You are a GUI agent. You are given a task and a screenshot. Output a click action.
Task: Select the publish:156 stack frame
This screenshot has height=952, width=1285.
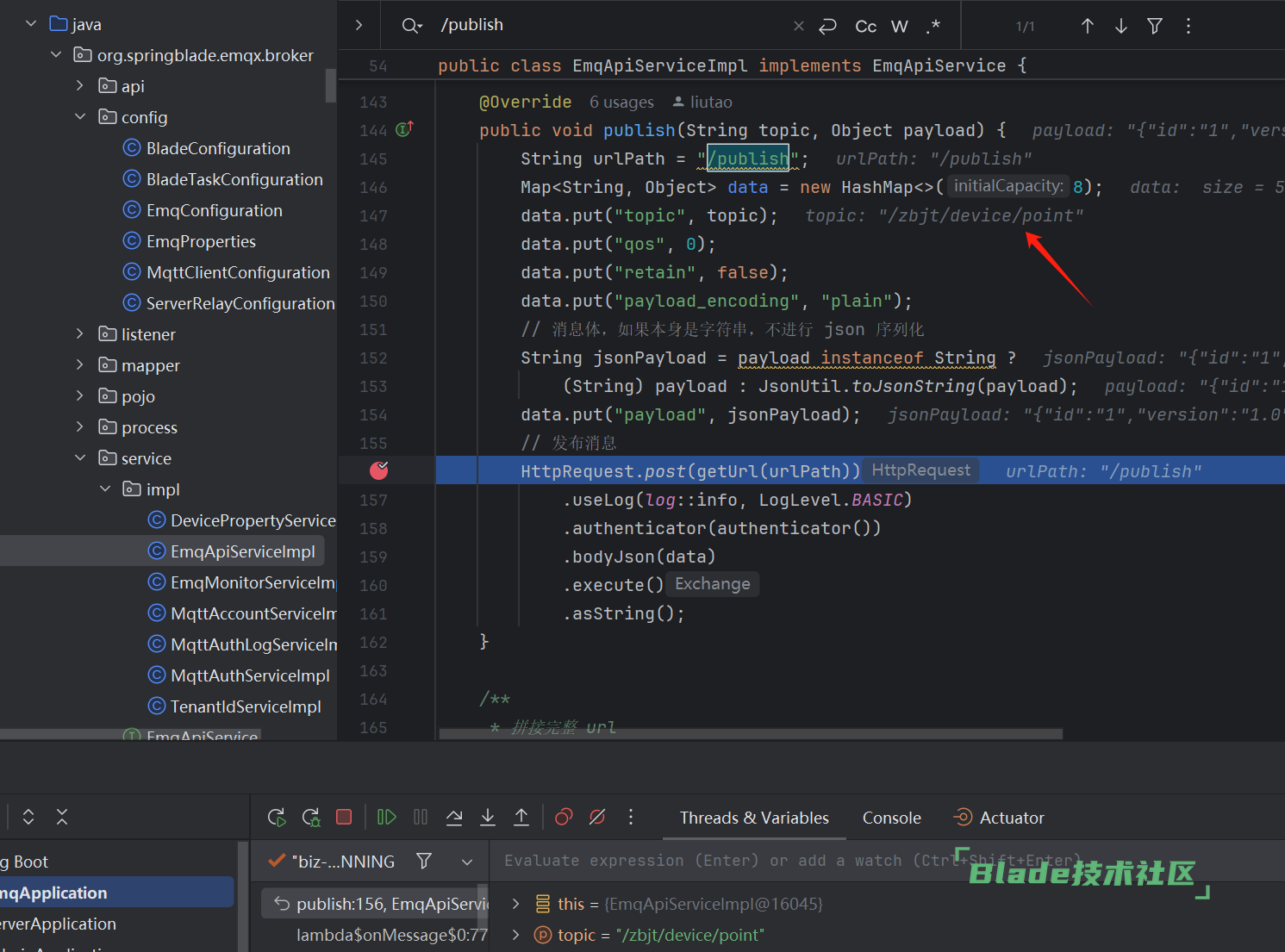click(375, 904)
